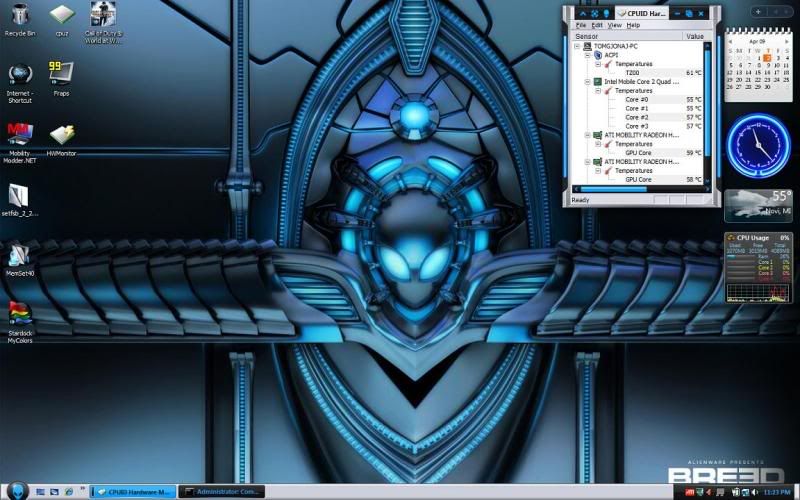Image resolution: width=800 pixels, height=500 pixels.
Task: Launch the cpuz desktop shortcut
Action: click(62, 19)
